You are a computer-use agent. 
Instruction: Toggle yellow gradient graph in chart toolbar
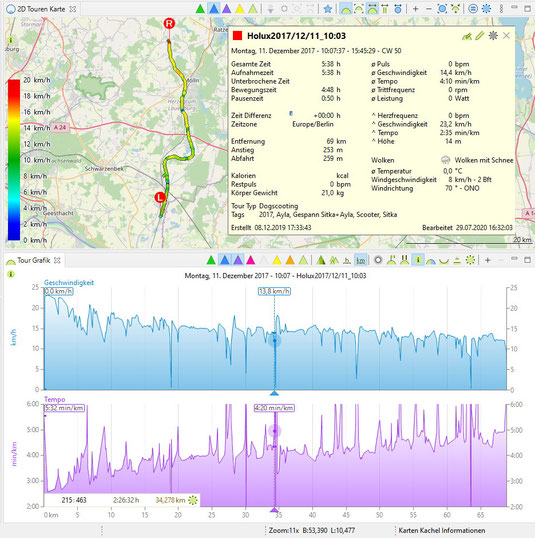[x=277, y=260]
